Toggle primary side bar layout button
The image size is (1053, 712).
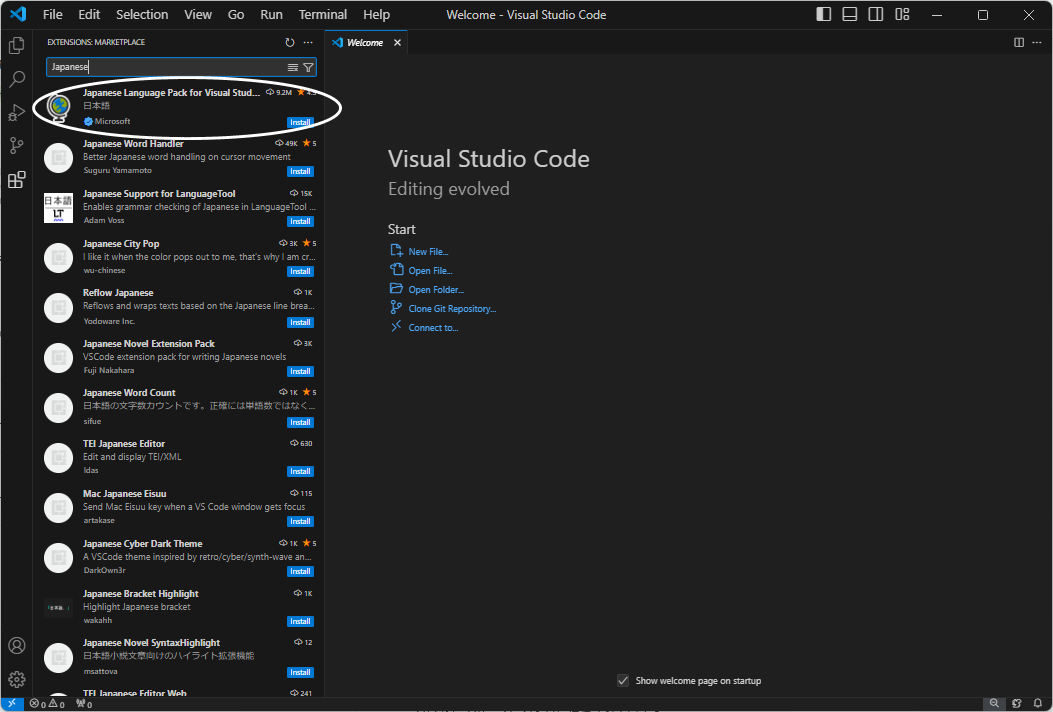(823, 14)
